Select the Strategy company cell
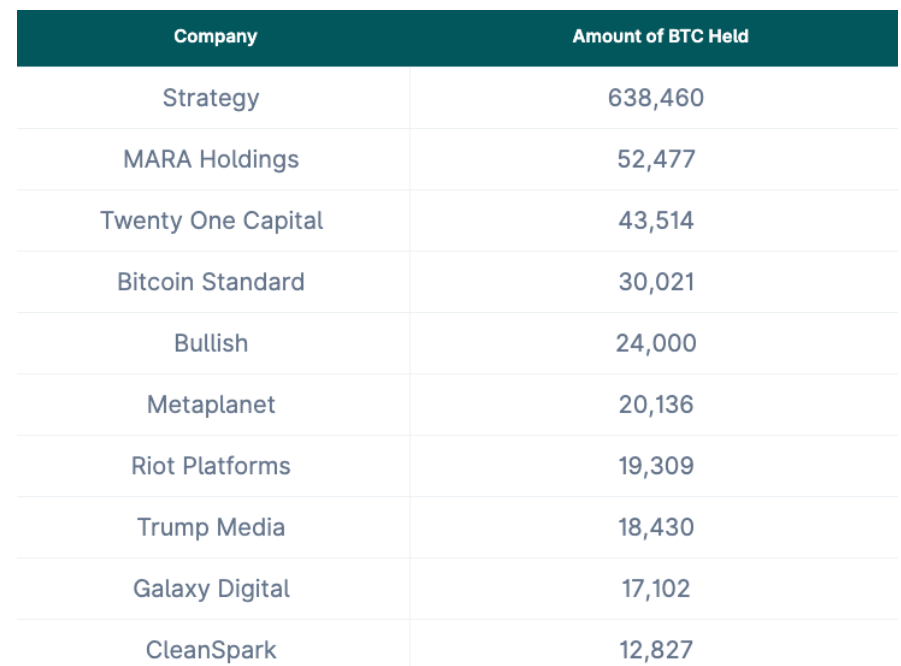901x666 pixels. pos(211,98)
